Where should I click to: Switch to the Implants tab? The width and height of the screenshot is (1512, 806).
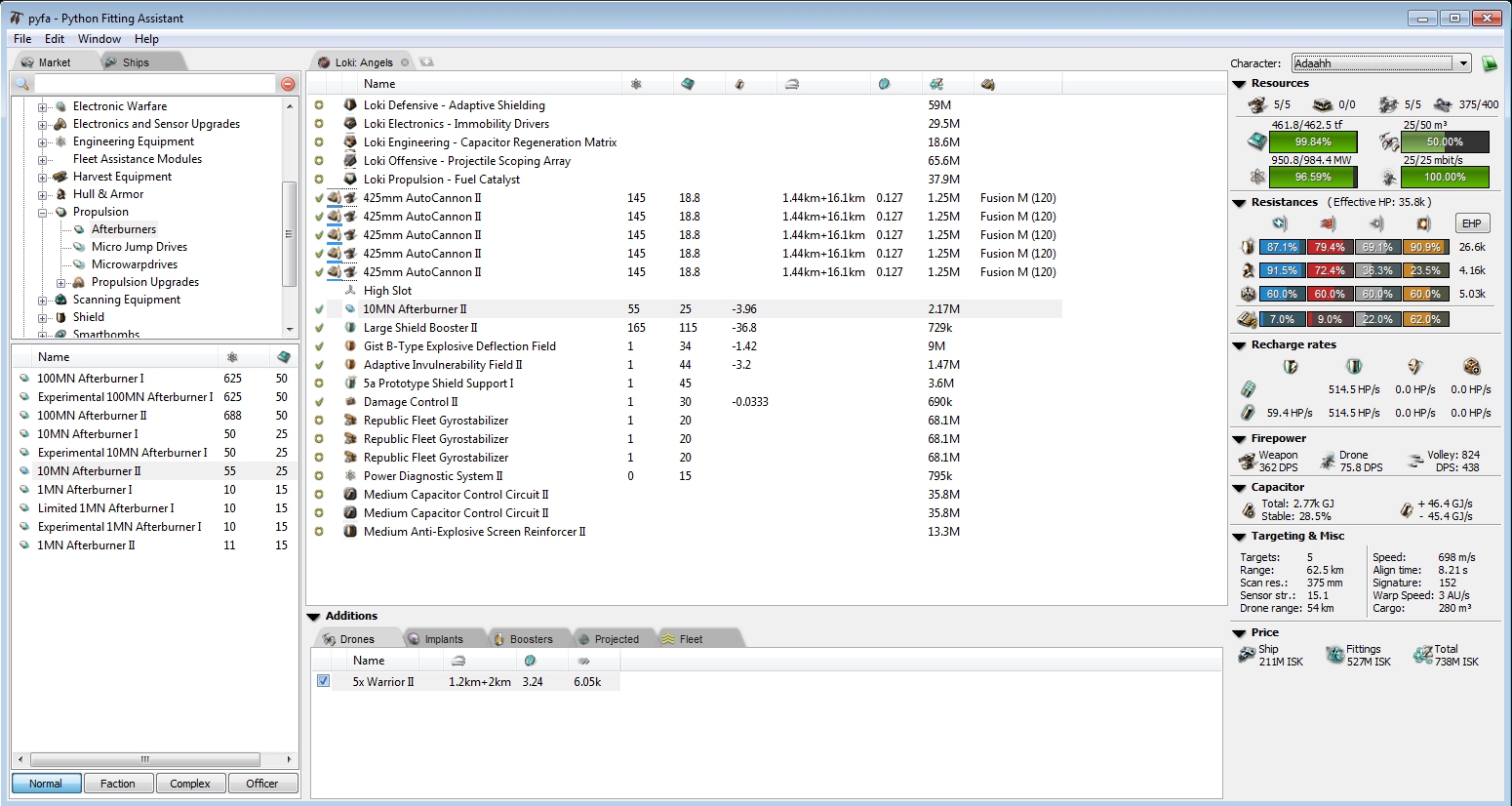444,639
